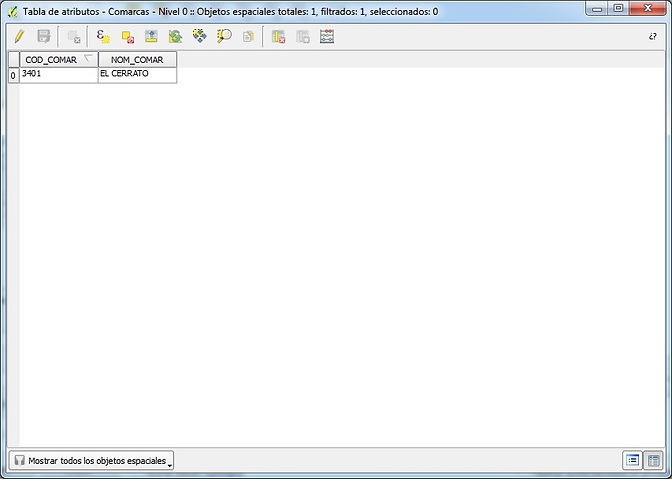The height and width of the screenshot is (482, 672).
Task: Open the select by expression tool
Action: pyautogui.click(x=103, y=36)
